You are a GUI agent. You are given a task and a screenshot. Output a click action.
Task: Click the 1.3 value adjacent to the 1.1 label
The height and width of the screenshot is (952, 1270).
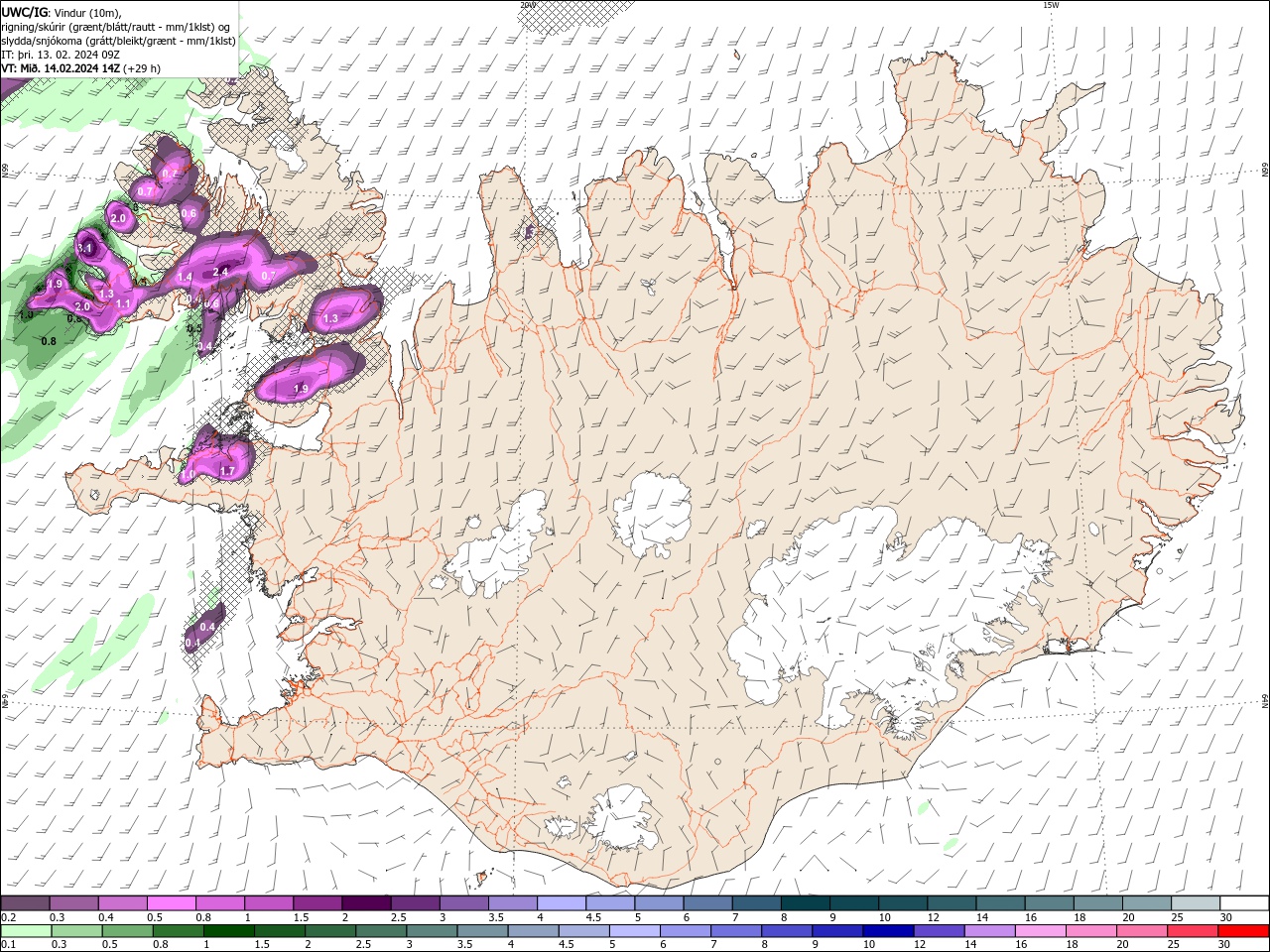105,294
